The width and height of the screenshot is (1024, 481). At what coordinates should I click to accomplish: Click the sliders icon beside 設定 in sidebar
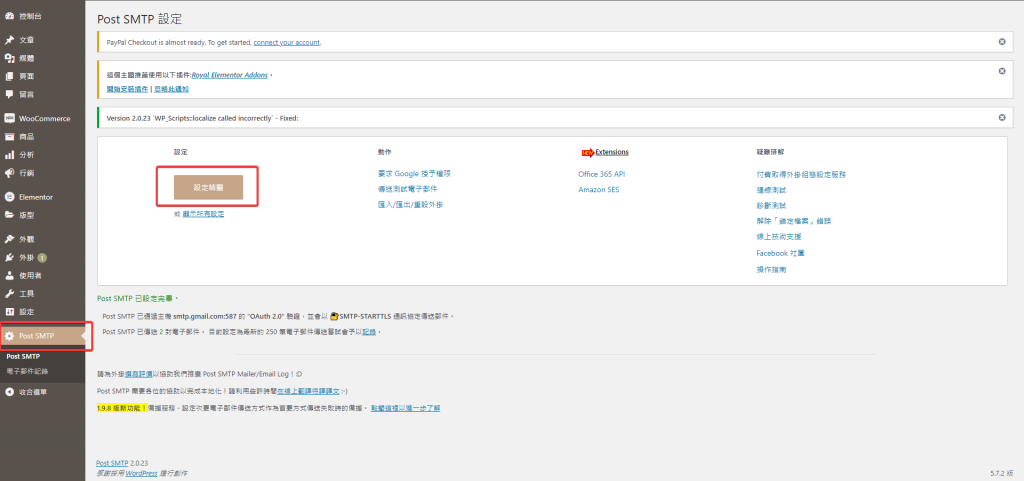[10, 311]
